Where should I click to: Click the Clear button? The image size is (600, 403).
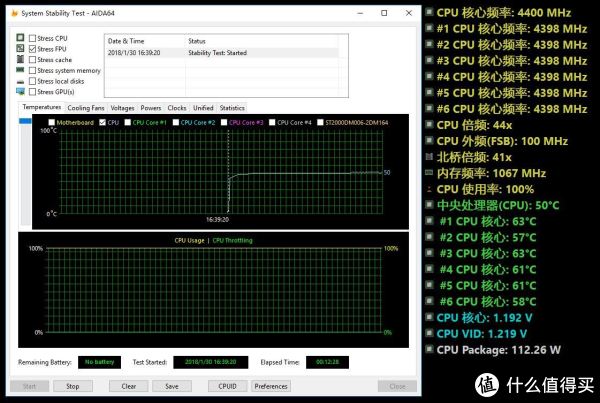coord(129,386)
